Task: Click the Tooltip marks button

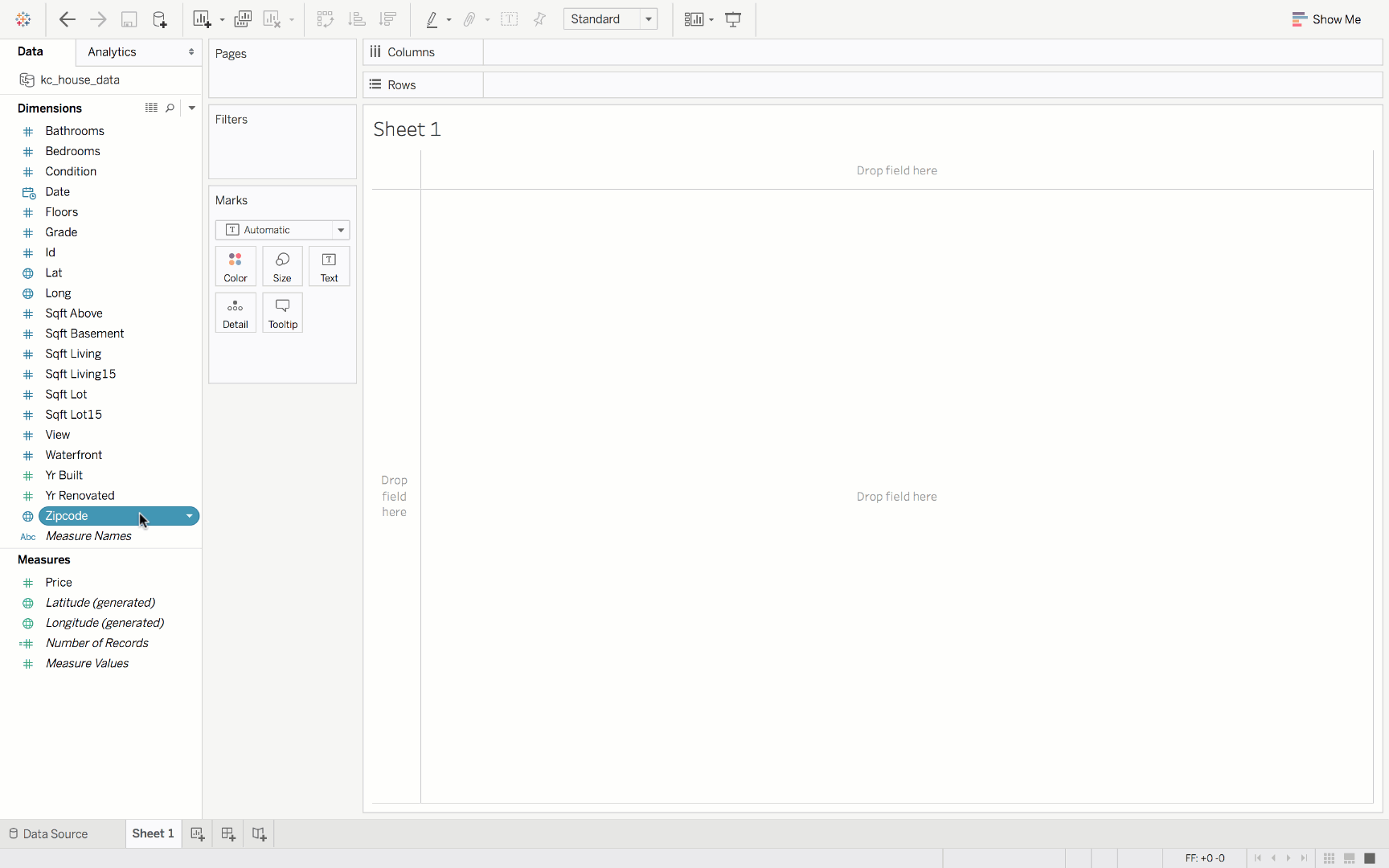Action: (x=282, y=313)
